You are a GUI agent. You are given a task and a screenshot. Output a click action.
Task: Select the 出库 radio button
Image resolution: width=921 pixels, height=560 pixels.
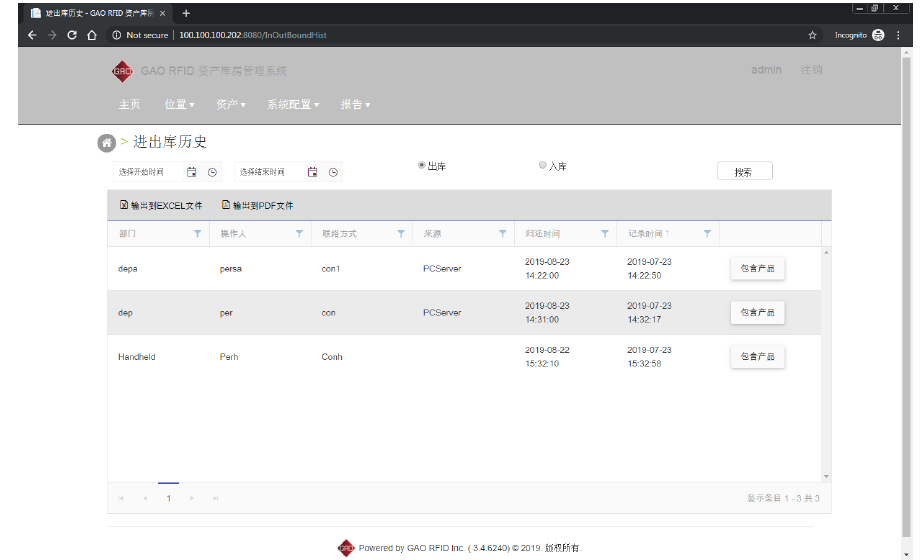click(422, 165)
